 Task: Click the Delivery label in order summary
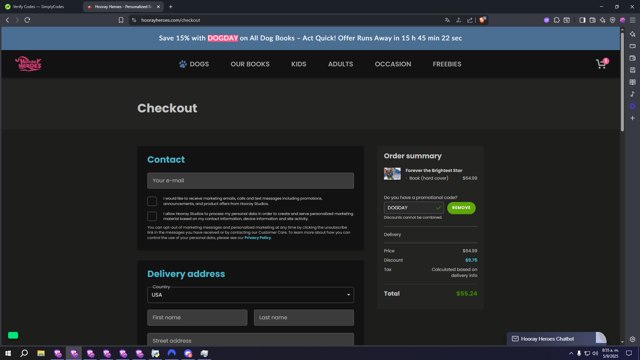click(392, 234)
